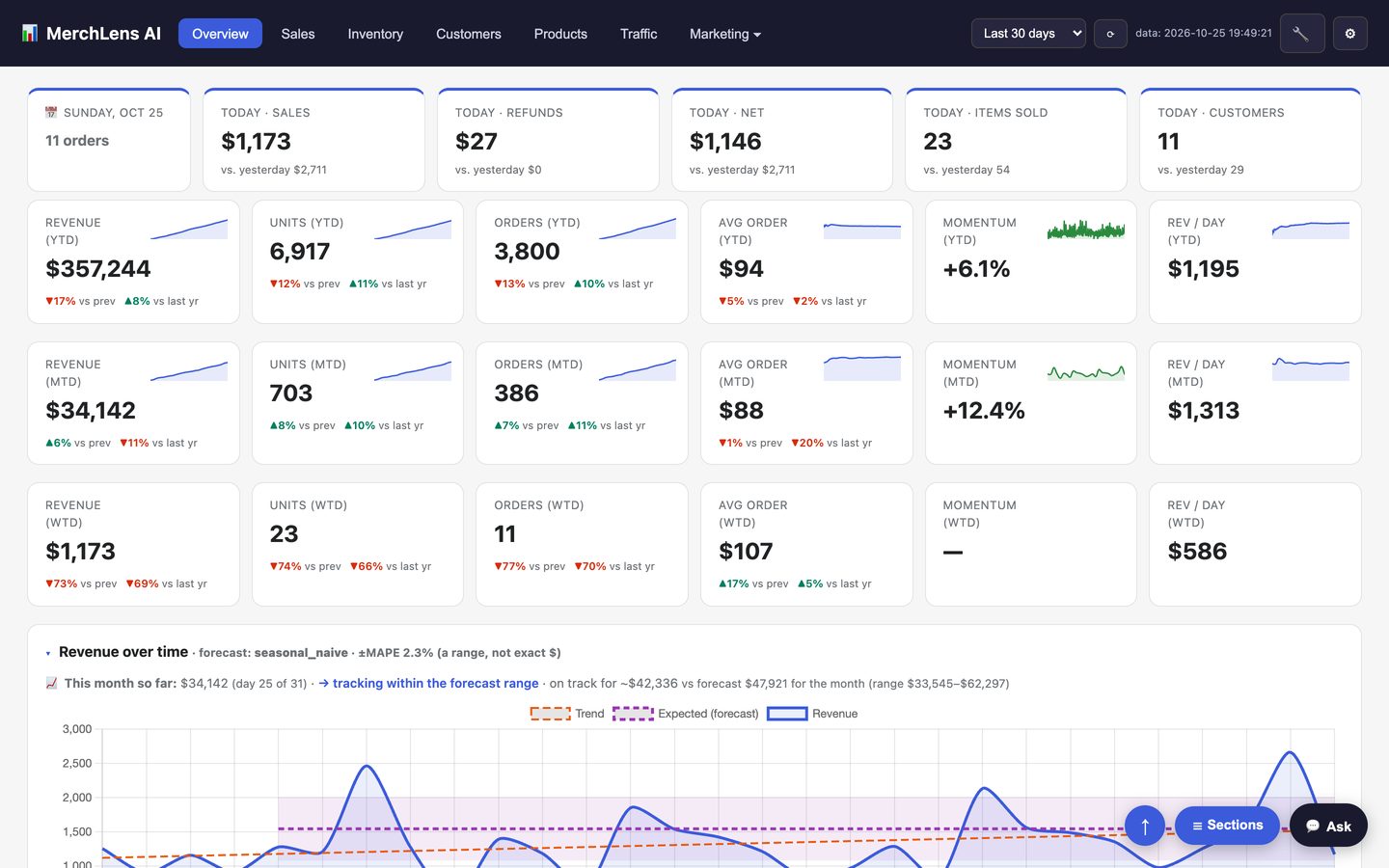Select the Avg Order (WTD) $107 value
This screenshot has height=868, width=1389.
pos(746,552)
